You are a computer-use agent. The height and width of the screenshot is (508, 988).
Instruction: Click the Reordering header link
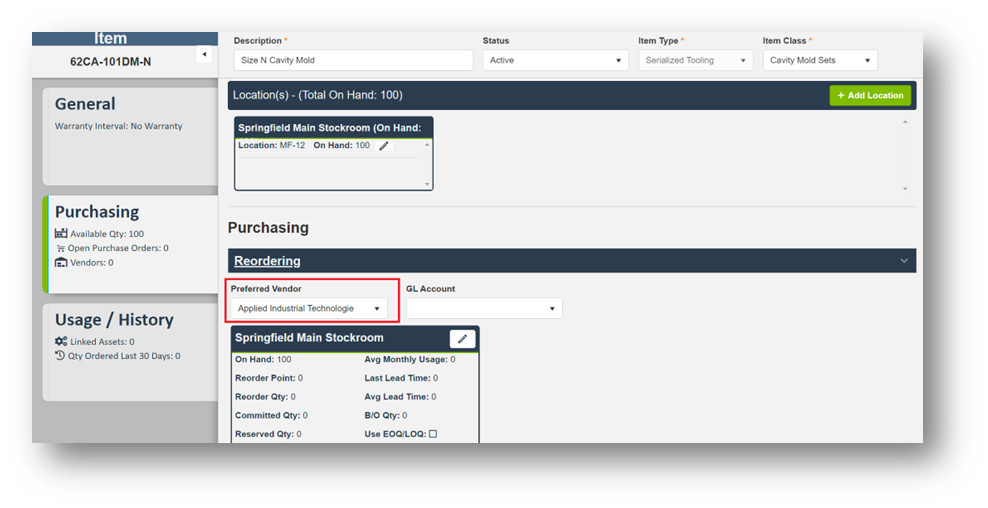[x=267, y=261]
